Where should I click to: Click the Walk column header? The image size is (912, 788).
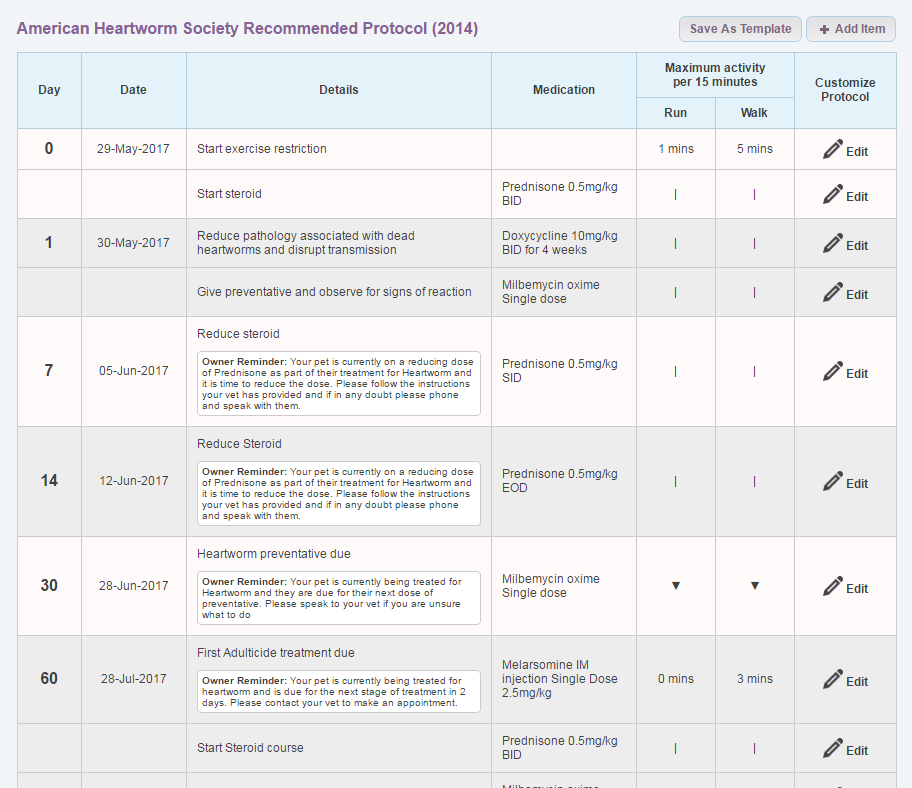(755, 113)
